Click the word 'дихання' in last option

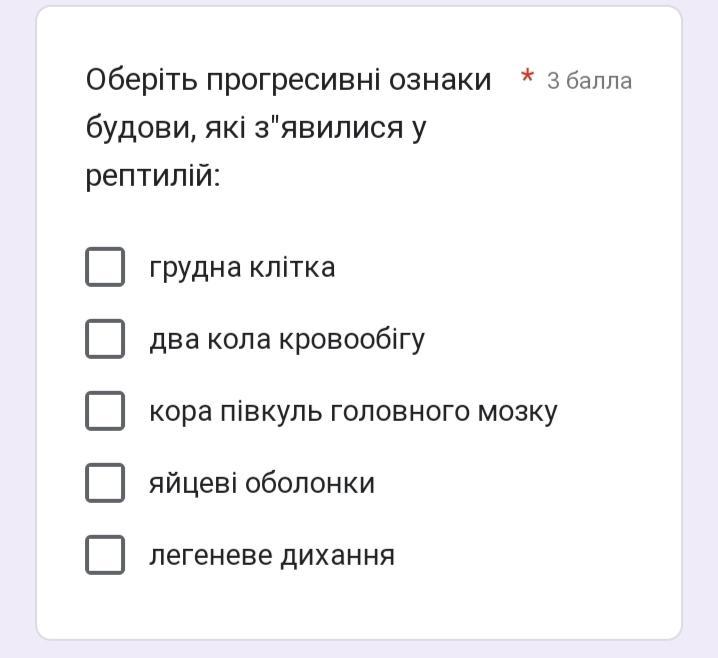click(337, 556)
